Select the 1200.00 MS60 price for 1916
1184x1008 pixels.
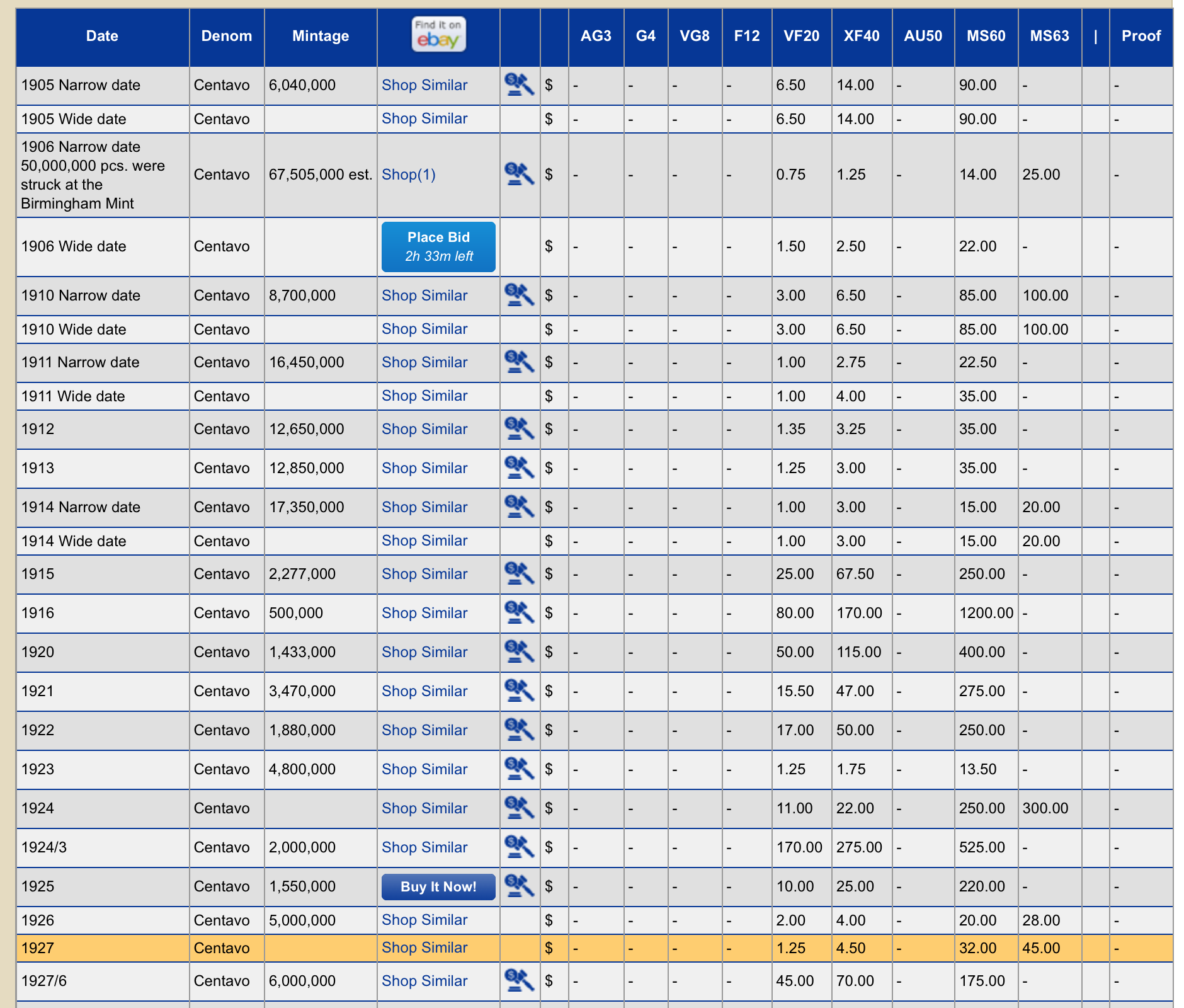click(x=986, y=613)
